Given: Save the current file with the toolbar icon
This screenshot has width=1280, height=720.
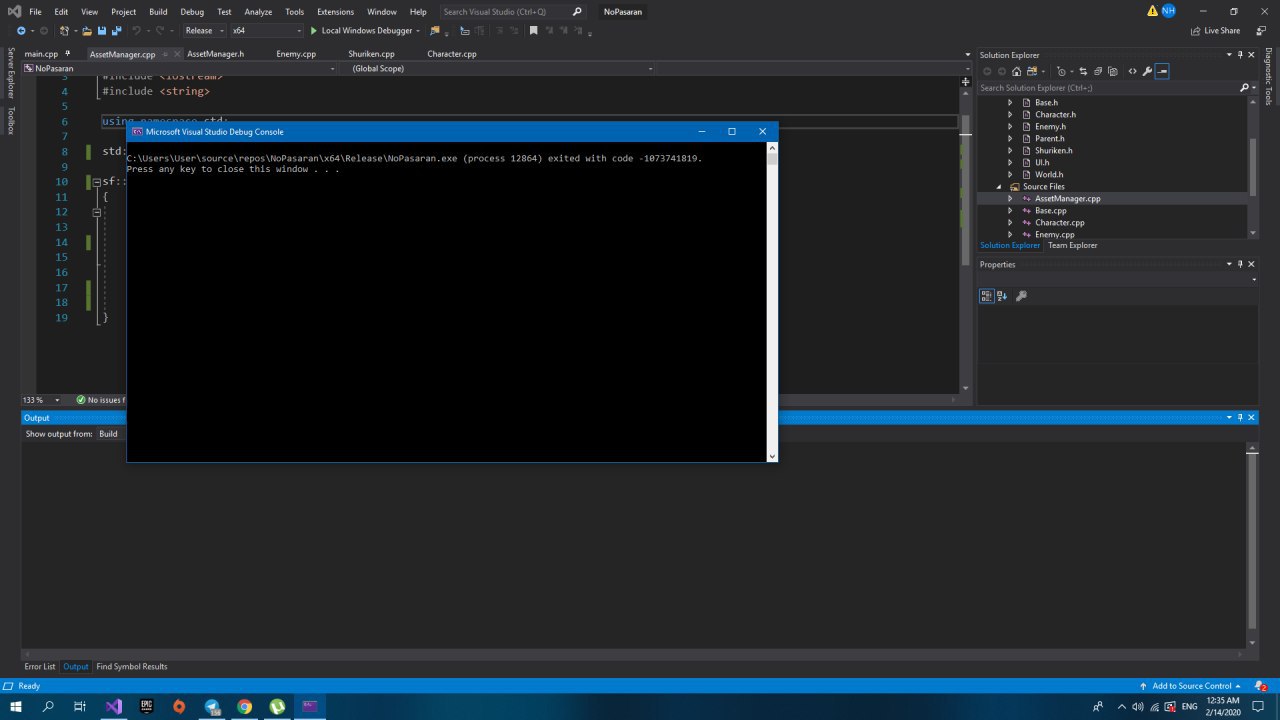Looking at the screenshot, I should click(x=103, y=31).
